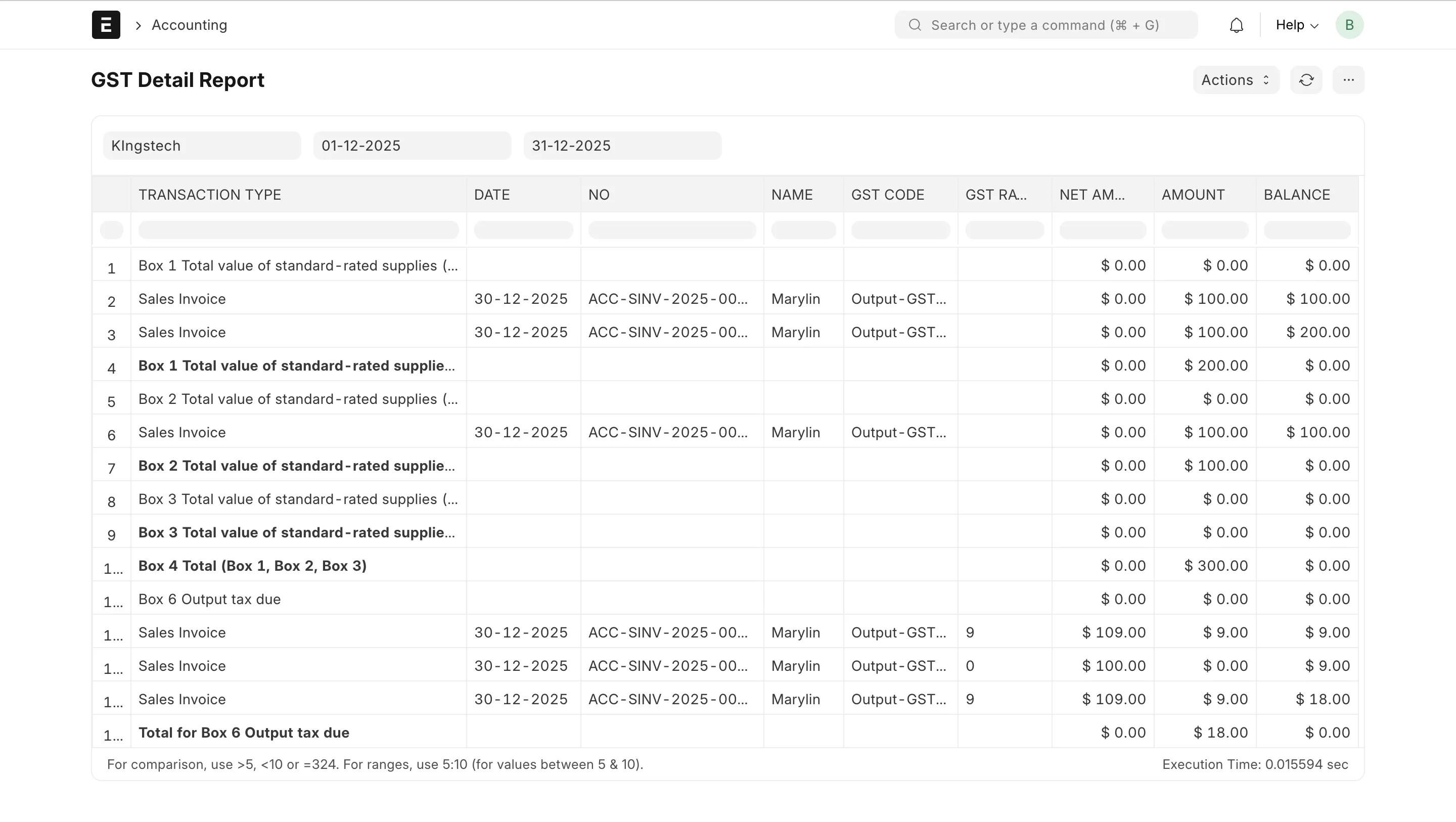
Task: Click the Accounting breadcrumb link
Action: tap(190, 25)
